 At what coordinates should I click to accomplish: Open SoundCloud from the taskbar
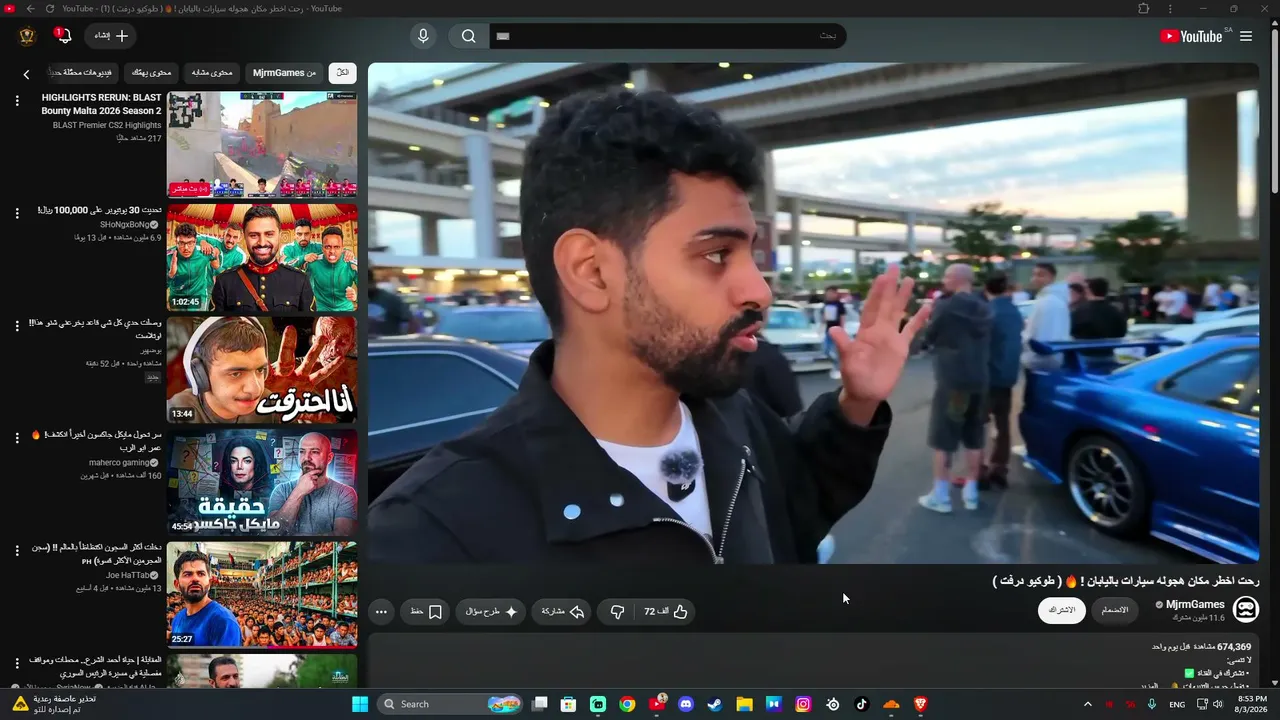891,704
